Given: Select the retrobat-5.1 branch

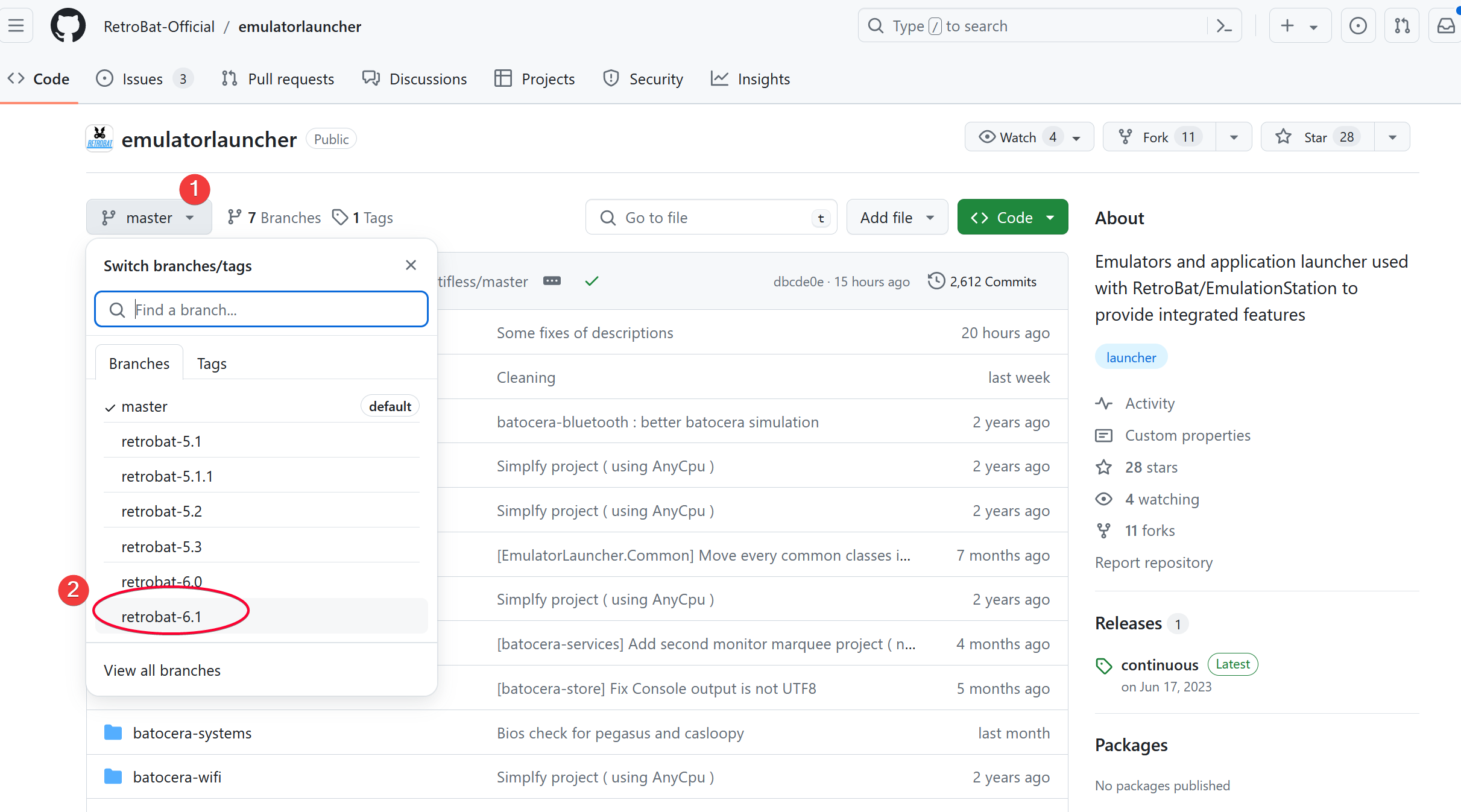Looking at the screenshot, I should 261,441.
